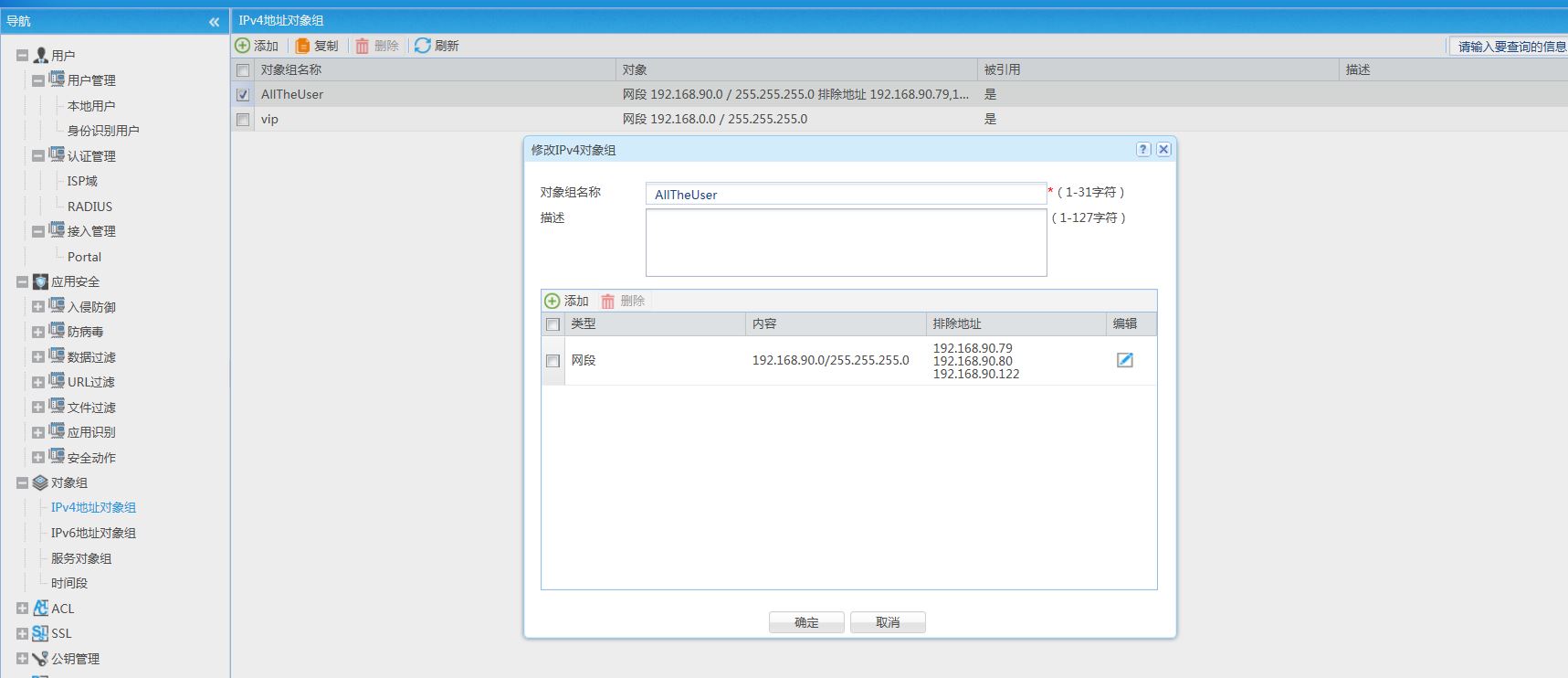The image size is (1568, 678).
Task: Toggle the select-all checkbox in dialog table header
Action: point(552,324)
